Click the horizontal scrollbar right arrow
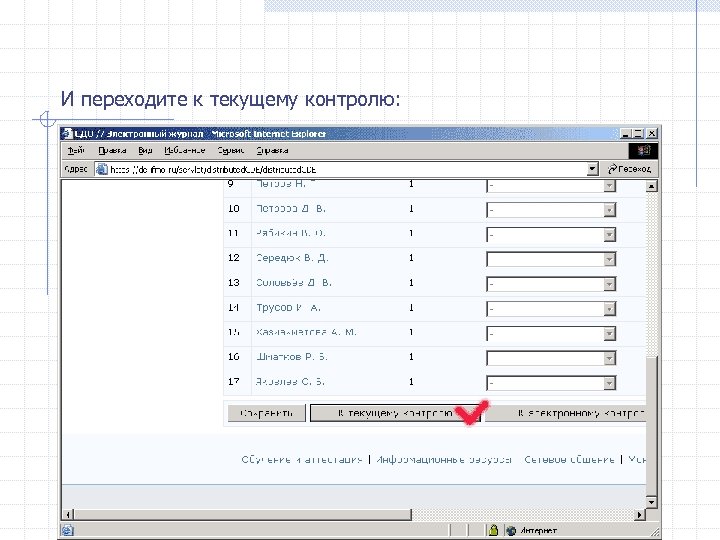Image resolution: width=720 pixels, height=540 pixels. click(639, 515)
